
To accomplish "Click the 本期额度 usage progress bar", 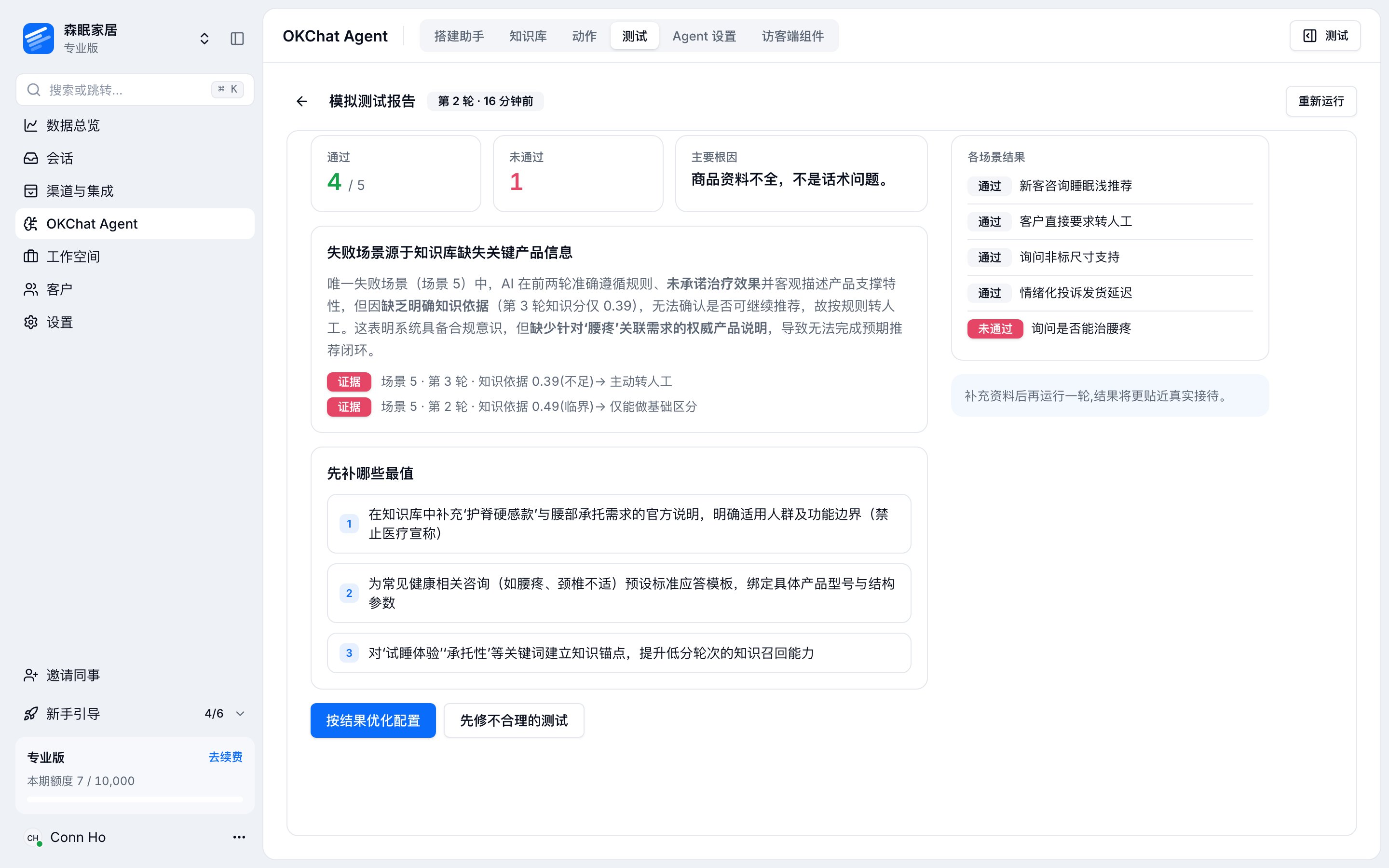I will coord(135,799).
